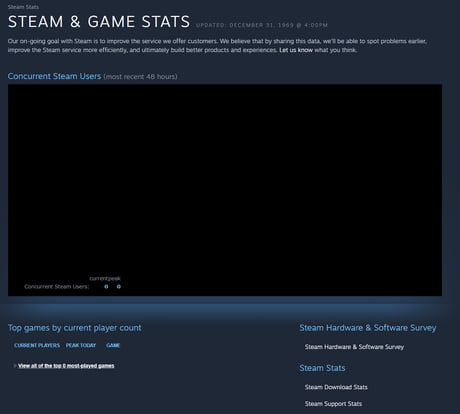Click the 'Concurrent Steam Users:' chart legend label
Image resolution: width=460 pixels, height=414 pixels.
coord(57,287)
